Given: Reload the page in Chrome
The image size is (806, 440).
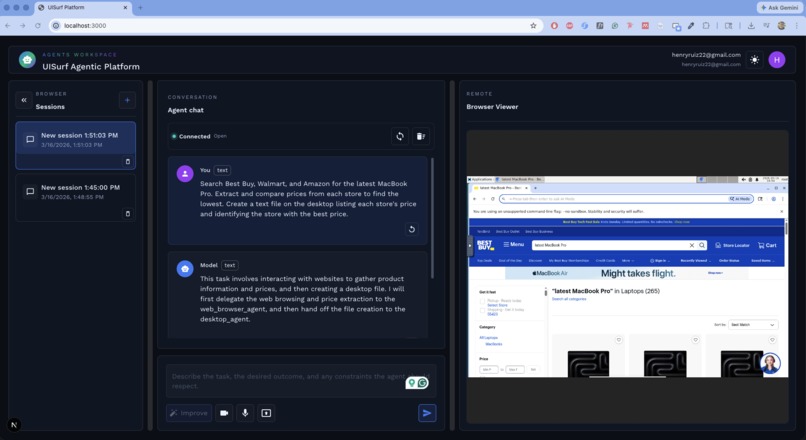Looking at the screenshot, I should [x=38, y=25].
